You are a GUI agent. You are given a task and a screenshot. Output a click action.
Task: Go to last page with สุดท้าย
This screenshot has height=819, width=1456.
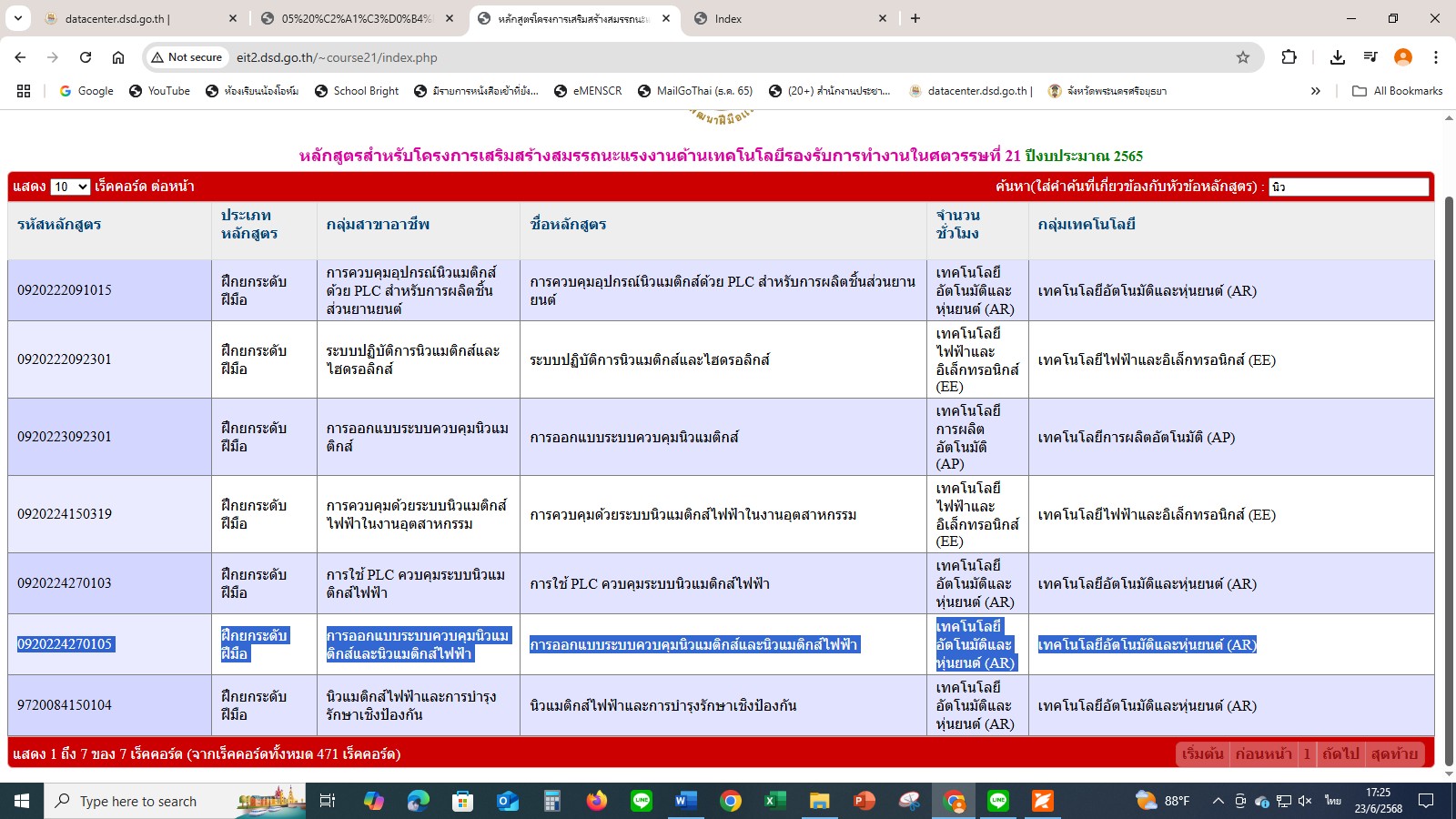point(1394,753)
